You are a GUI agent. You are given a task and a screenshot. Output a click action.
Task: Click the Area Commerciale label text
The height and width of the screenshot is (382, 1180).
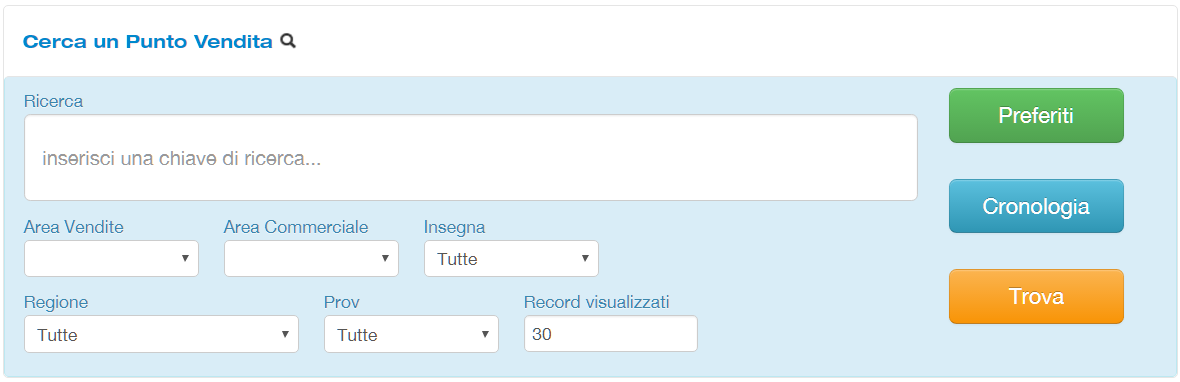(296, 227)
